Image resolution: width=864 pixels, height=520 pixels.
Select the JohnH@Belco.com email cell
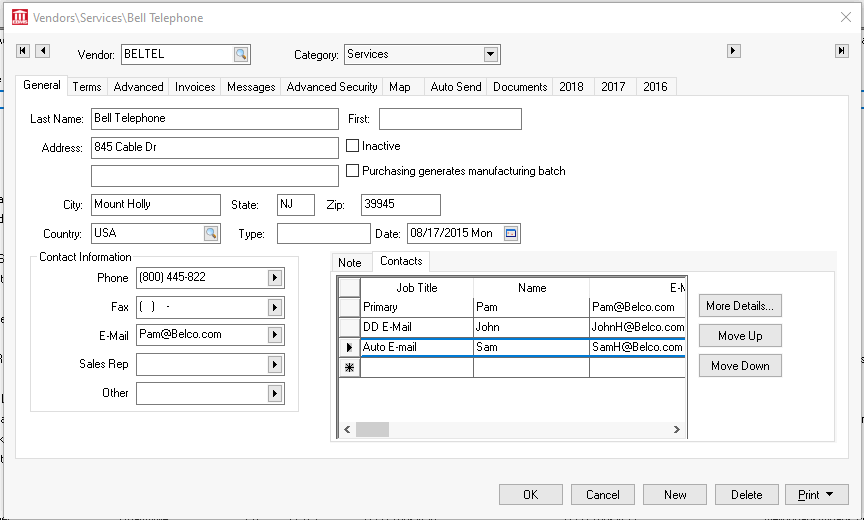(x=638, y=327)
